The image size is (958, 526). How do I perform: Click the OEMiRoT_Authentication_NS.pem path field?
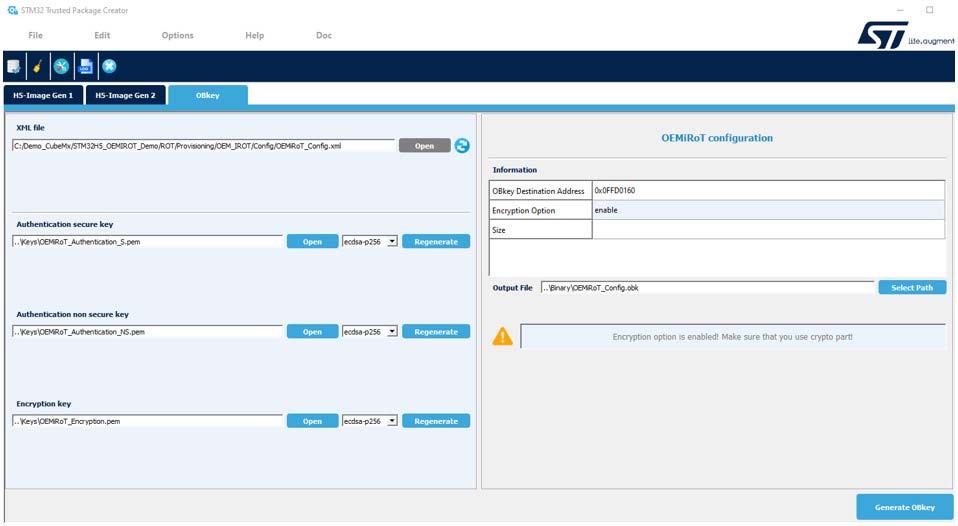tap(147, 332)
